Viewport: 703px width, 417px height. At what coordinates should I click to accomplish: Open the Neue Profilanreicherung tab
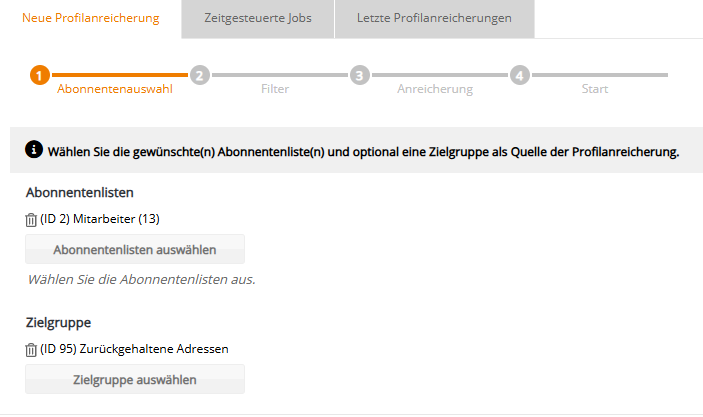(90, 18)
